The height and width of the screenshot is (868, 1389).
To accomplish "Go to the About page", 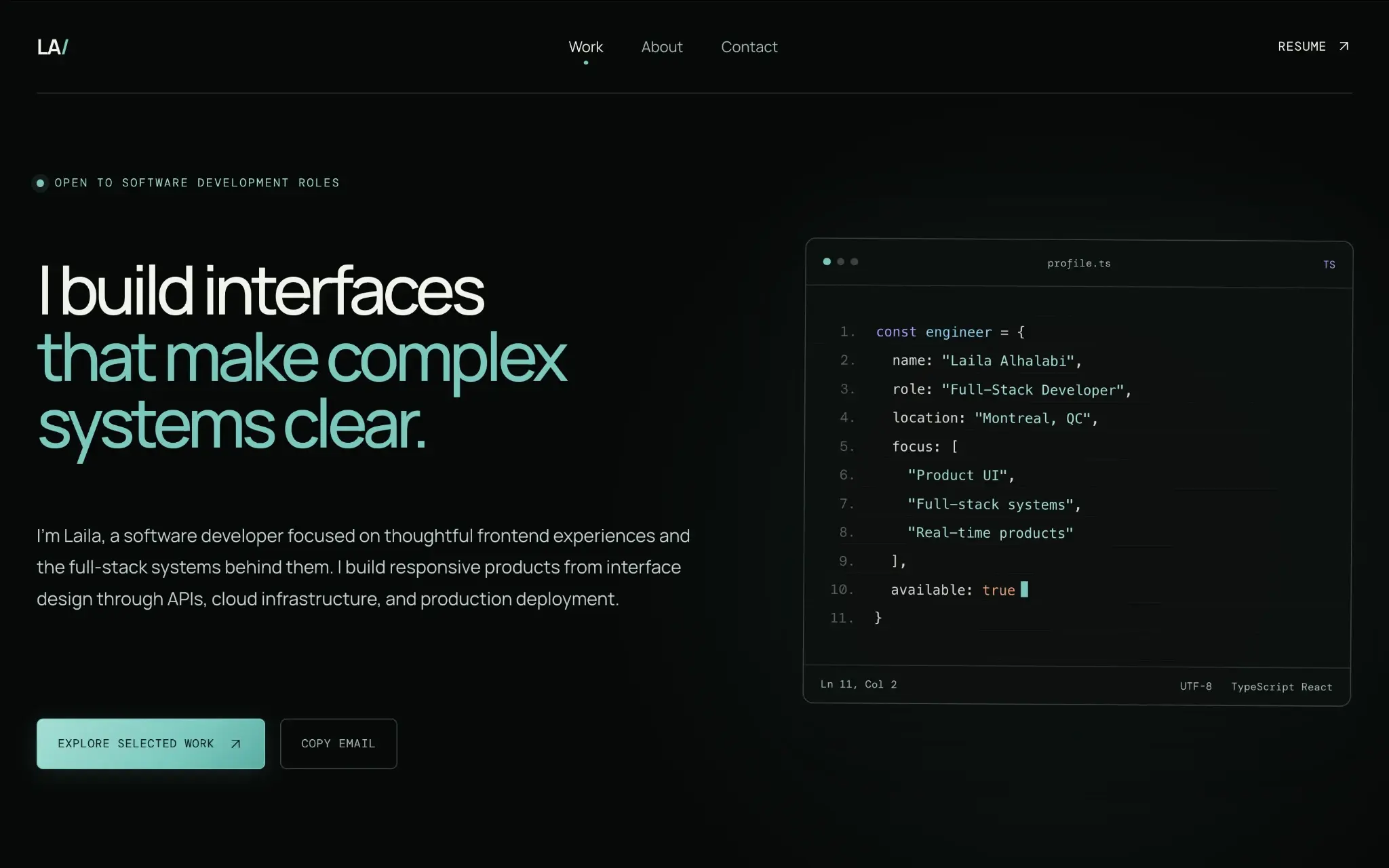I will click(662, 47).
